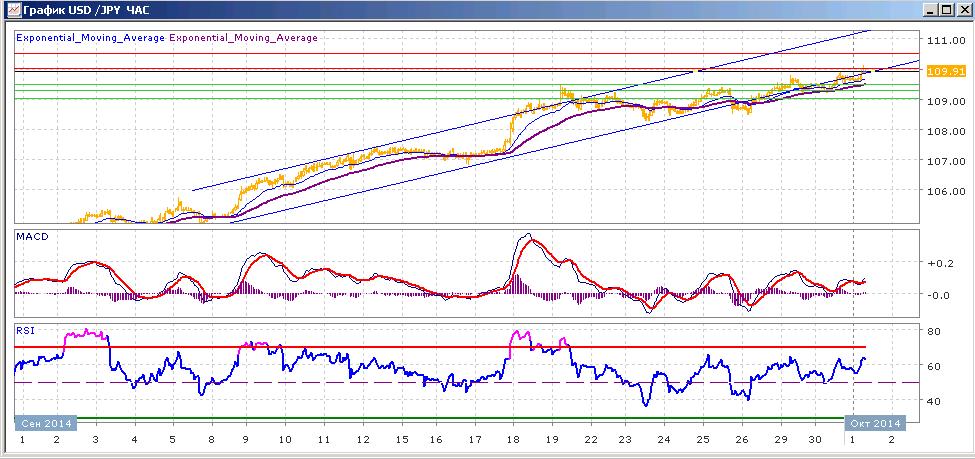This screenshot has height=459, width=975.
Task: Minimize the USD/JPY chart window
Action: [x=931, y=9]
